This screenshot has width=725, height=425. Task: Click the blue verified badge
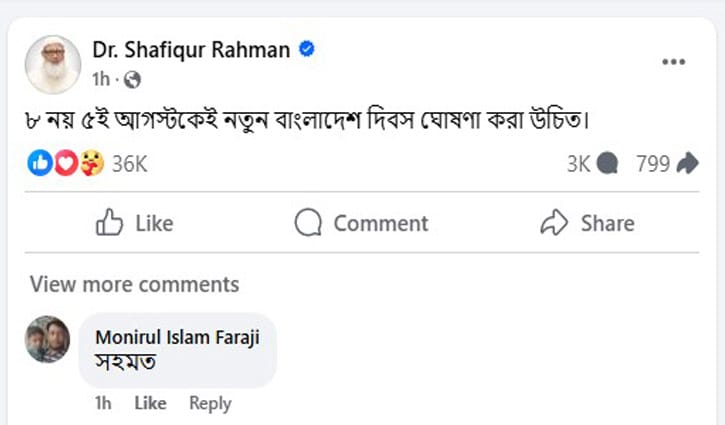pyautogui.click(x=308, y=49)
